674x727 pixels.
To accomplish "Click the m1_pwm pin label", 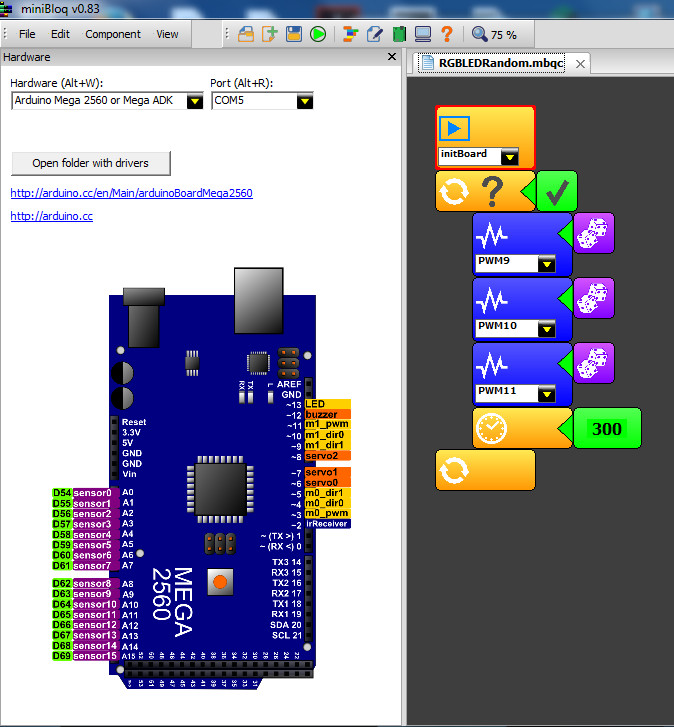I will click(x=327, y=424).
